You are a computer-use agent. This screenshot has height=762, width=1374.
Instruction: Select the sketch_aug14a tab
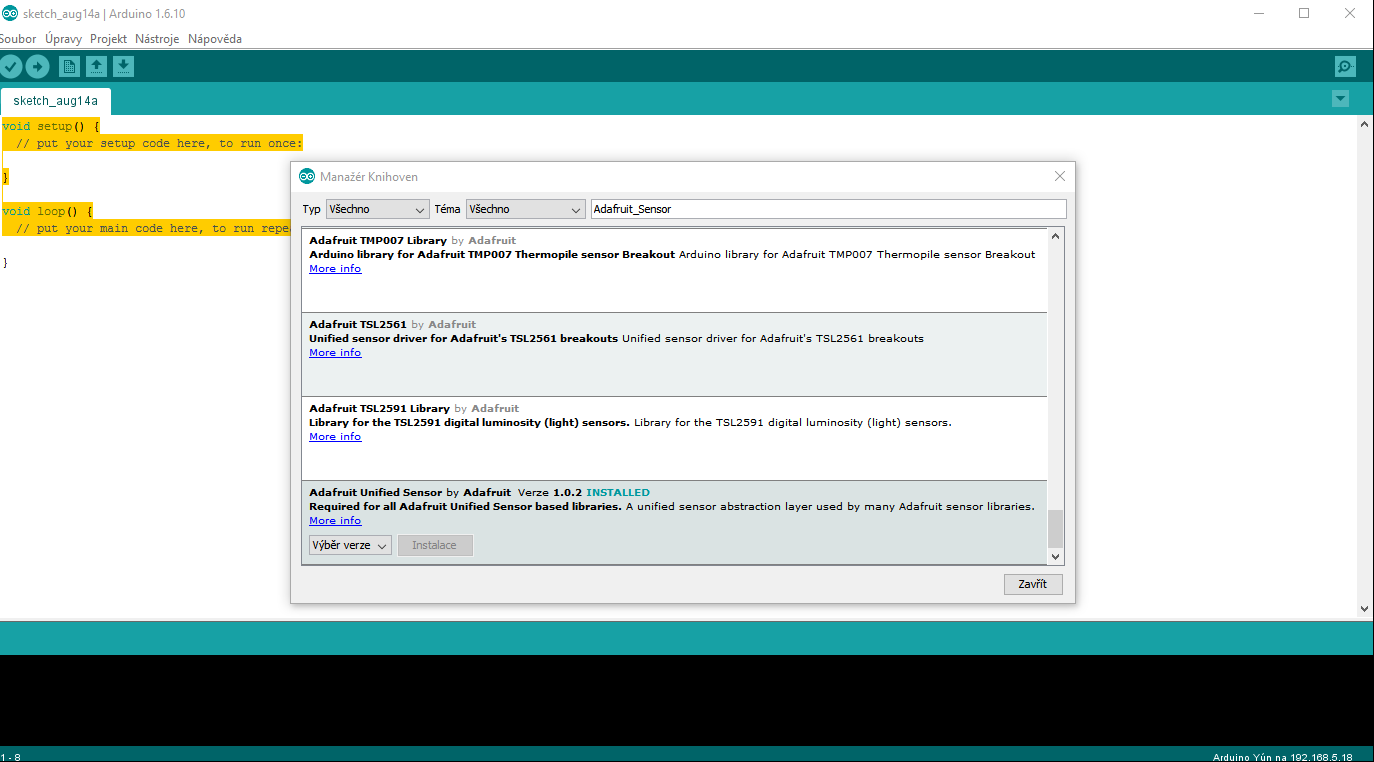click(x=55, y=101)
